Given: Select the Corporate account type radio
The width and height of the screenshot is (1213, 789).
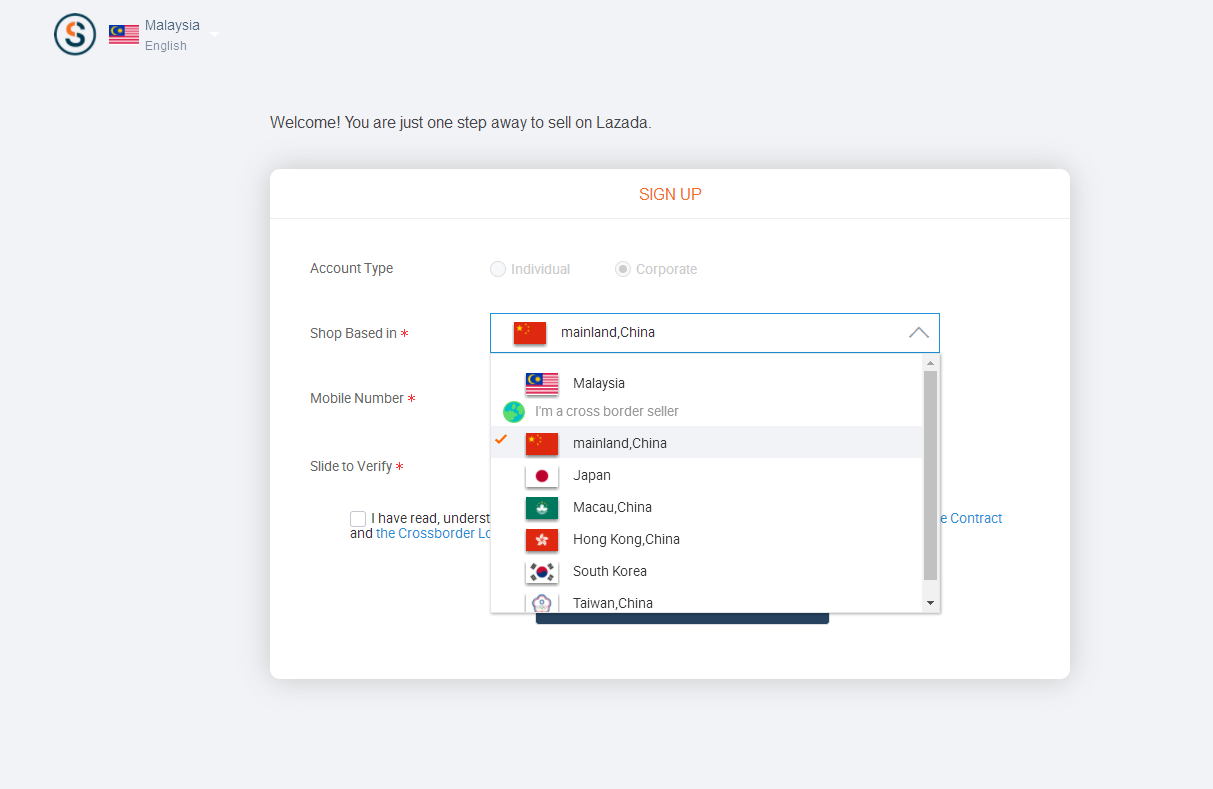Looking at the screenshot, I should 623,269.
